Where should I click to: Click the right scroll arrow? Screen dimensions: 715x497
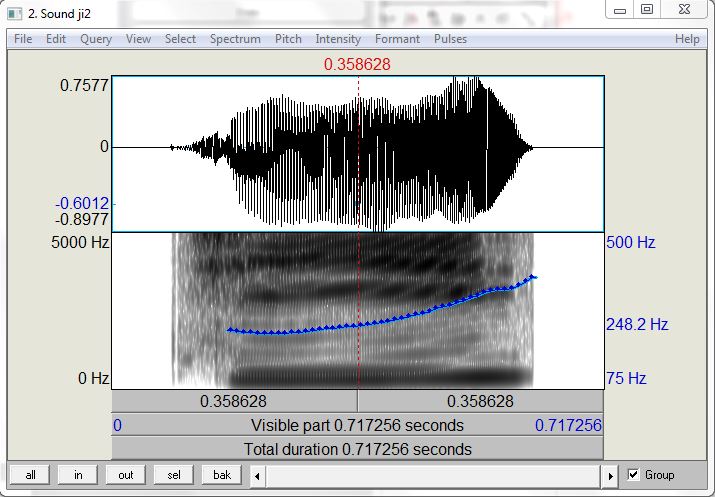pyautogui.click(x=611, y=476)
